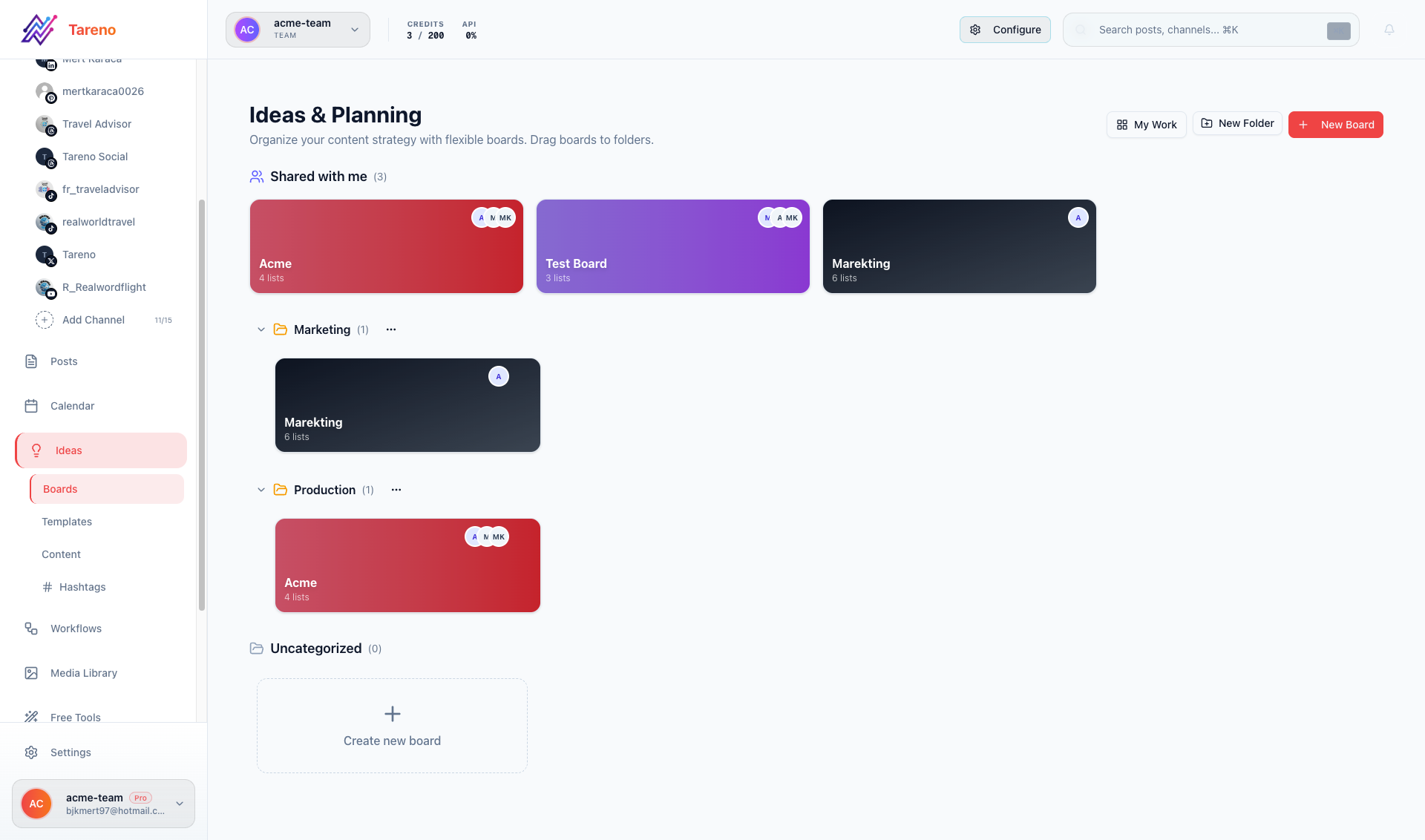Open the Media Library
The image size is (1425, 840).
pos(84,672)
